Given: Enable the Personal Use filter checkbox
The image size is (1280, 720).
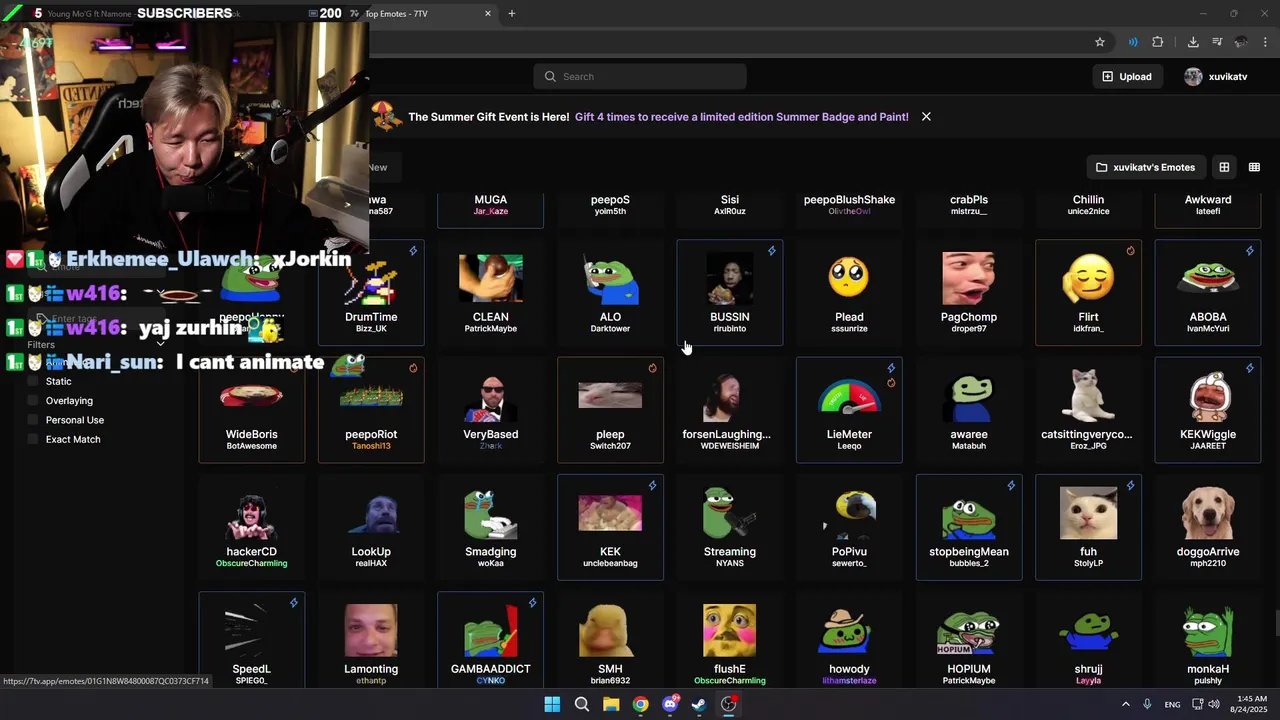Looking at the screenshot, I should pos(33,420).
